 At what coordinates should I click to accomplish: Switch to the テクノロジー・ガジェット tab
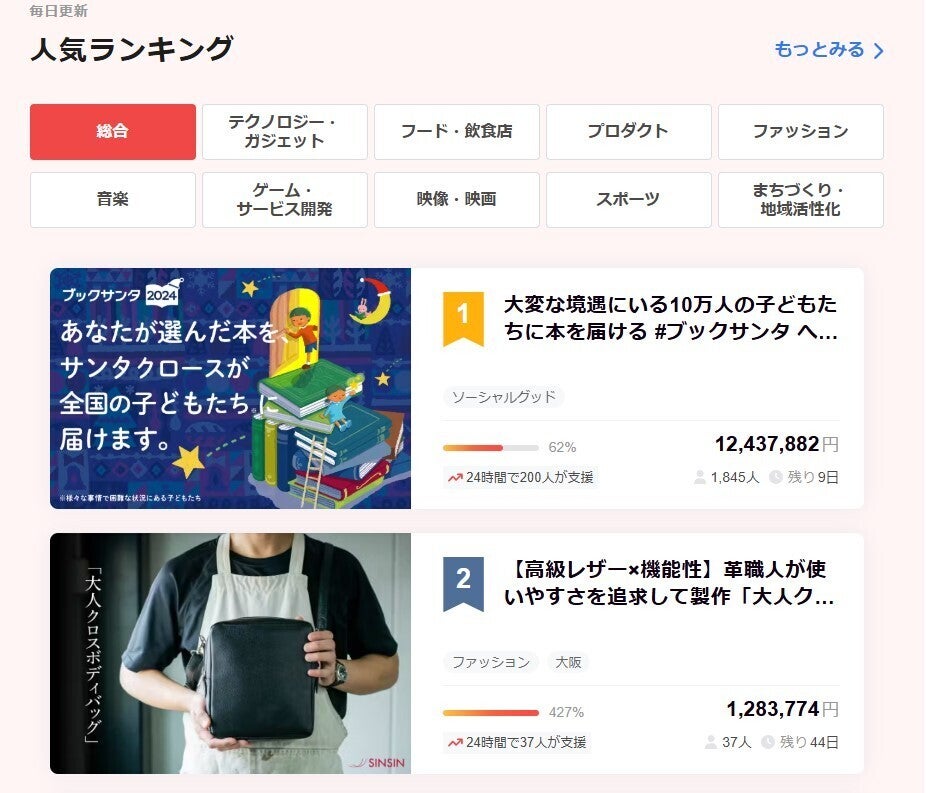coord(285,132)
